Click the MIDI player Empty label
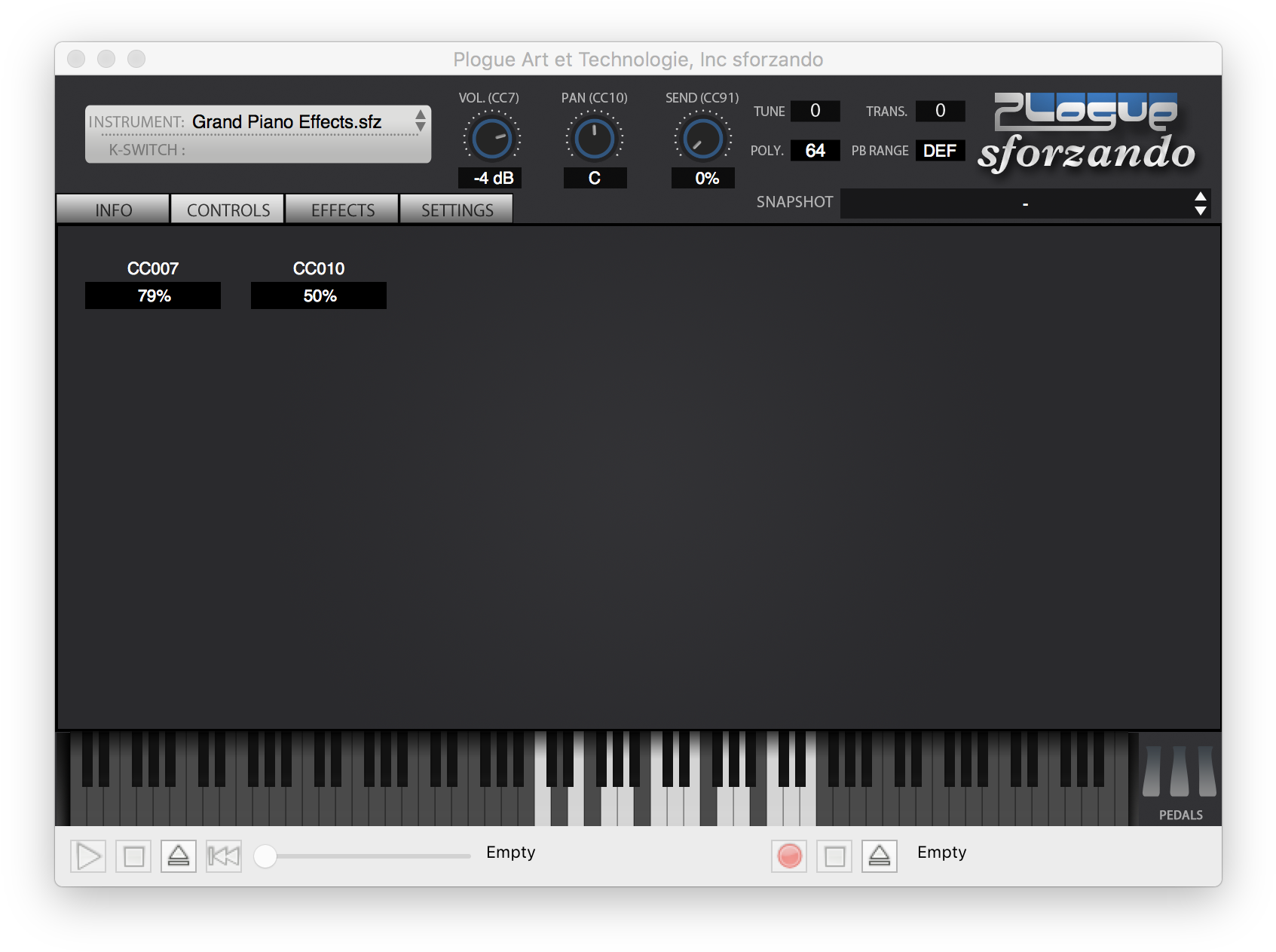Screen dimensions: 1276x952 [x=510, y=853]
